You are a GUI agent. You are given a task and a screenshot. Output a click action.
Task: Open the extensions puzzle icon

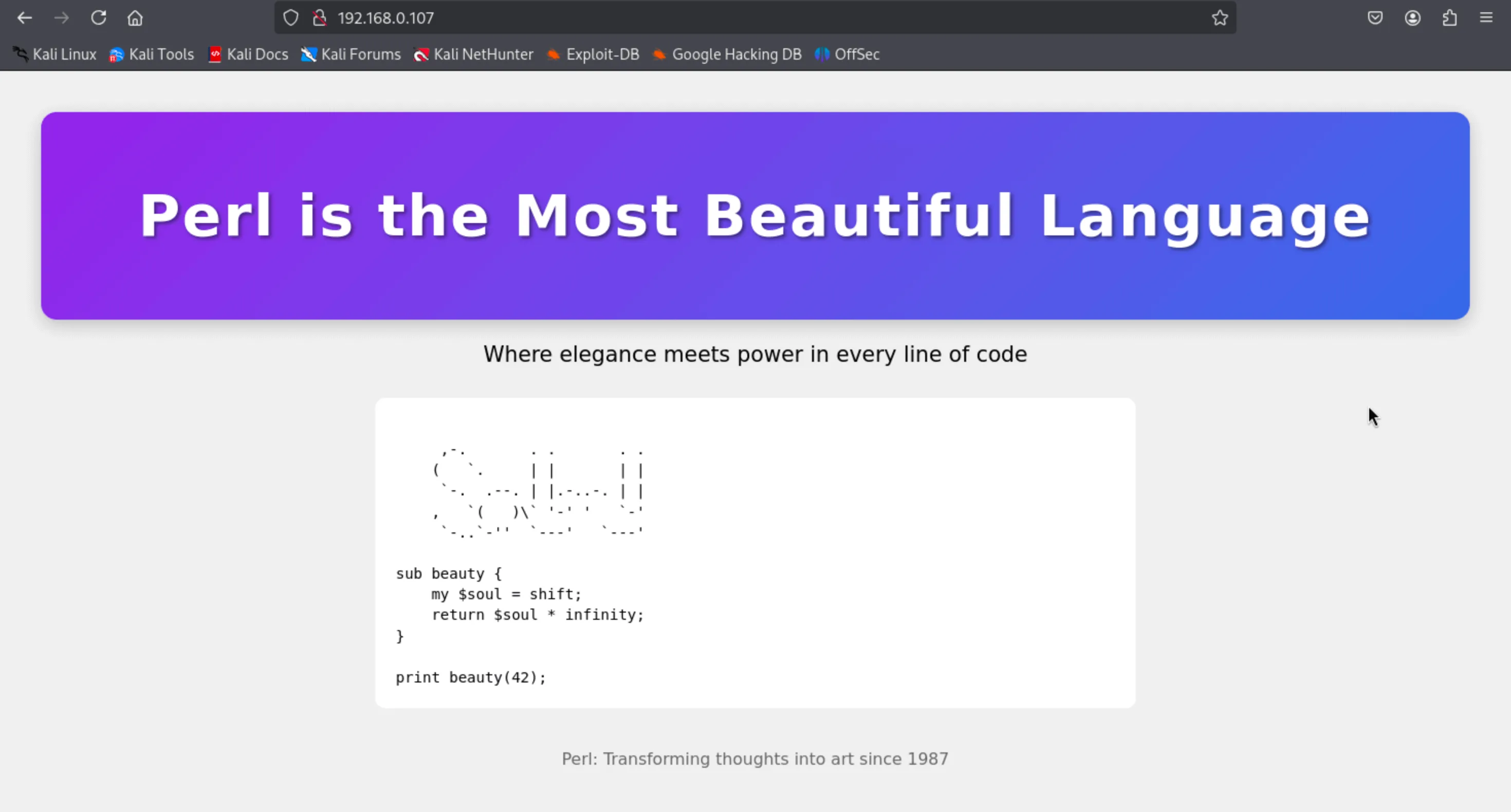click(x=1449, y=18)
